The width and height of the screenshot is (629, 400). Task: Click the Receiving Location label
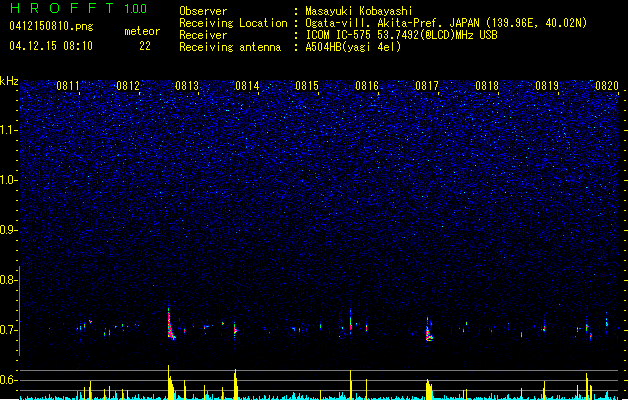[x=233, y=23]
